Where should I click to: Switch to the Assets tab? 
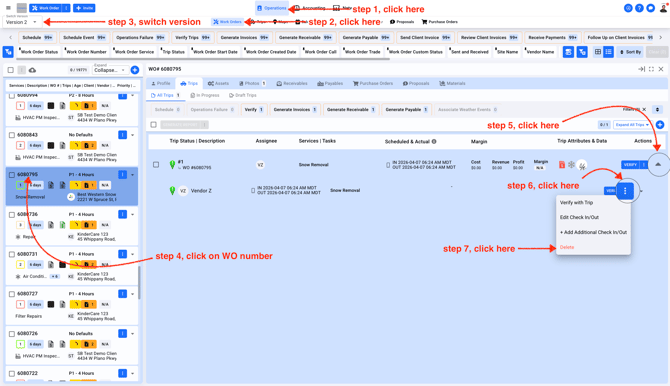click(x=218, y=83)
